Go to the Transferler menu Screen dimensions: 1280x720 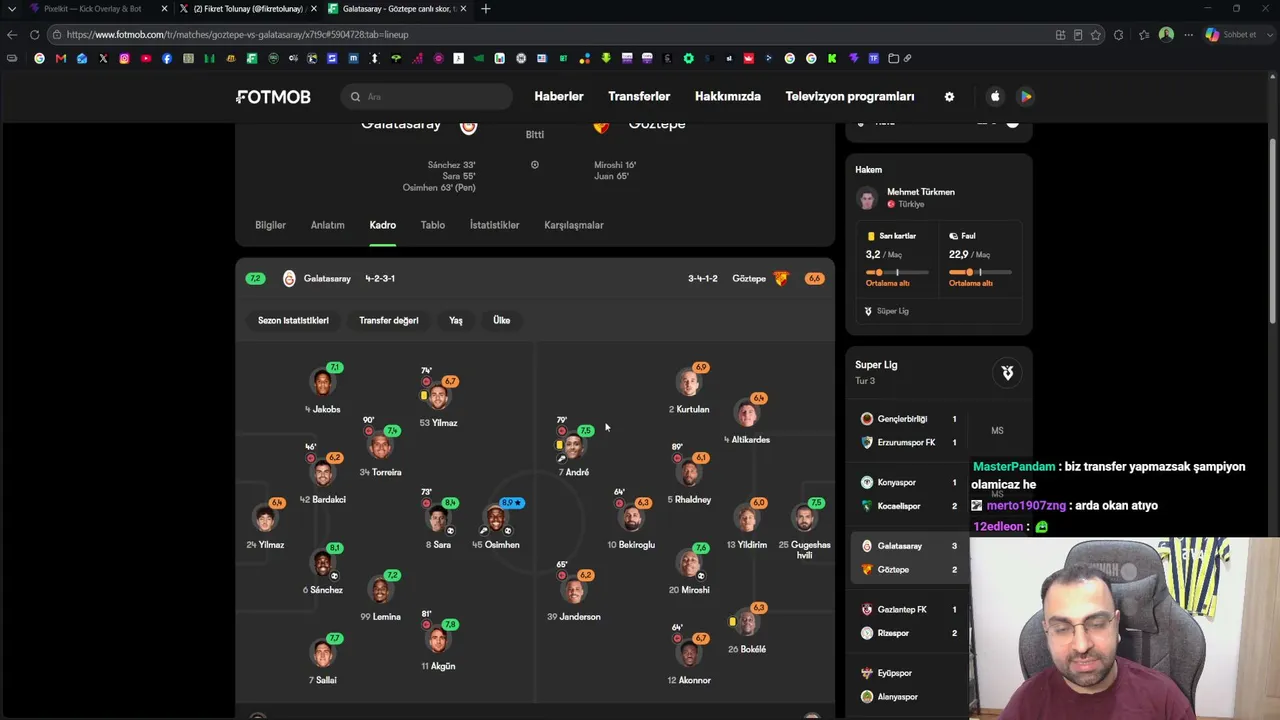(639, 97)
